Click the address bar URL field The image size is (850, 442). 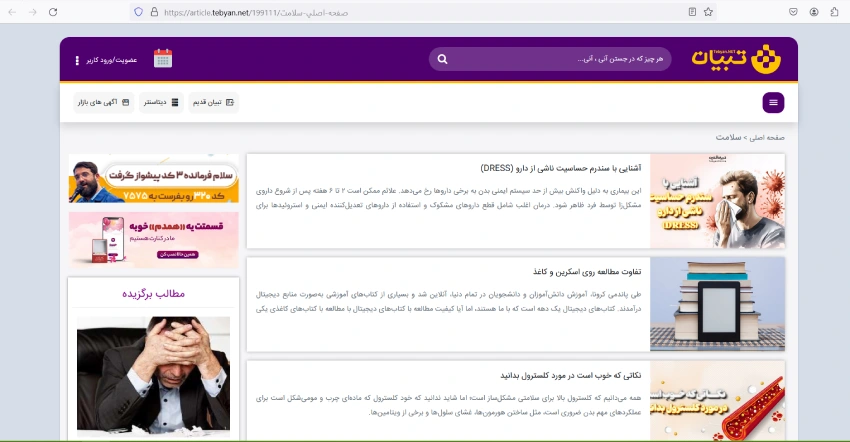coord(423,12)
